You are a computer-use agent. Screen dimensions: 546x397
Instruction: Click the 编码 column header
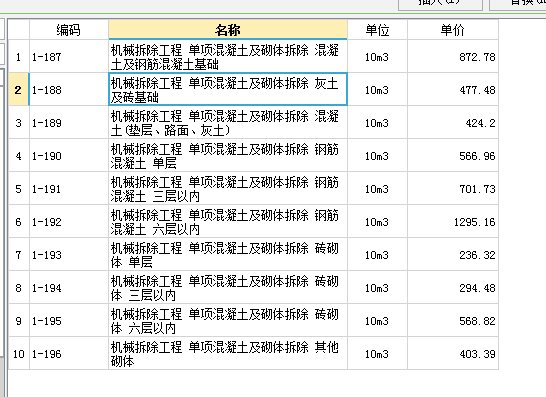click(x=69, y=30)
